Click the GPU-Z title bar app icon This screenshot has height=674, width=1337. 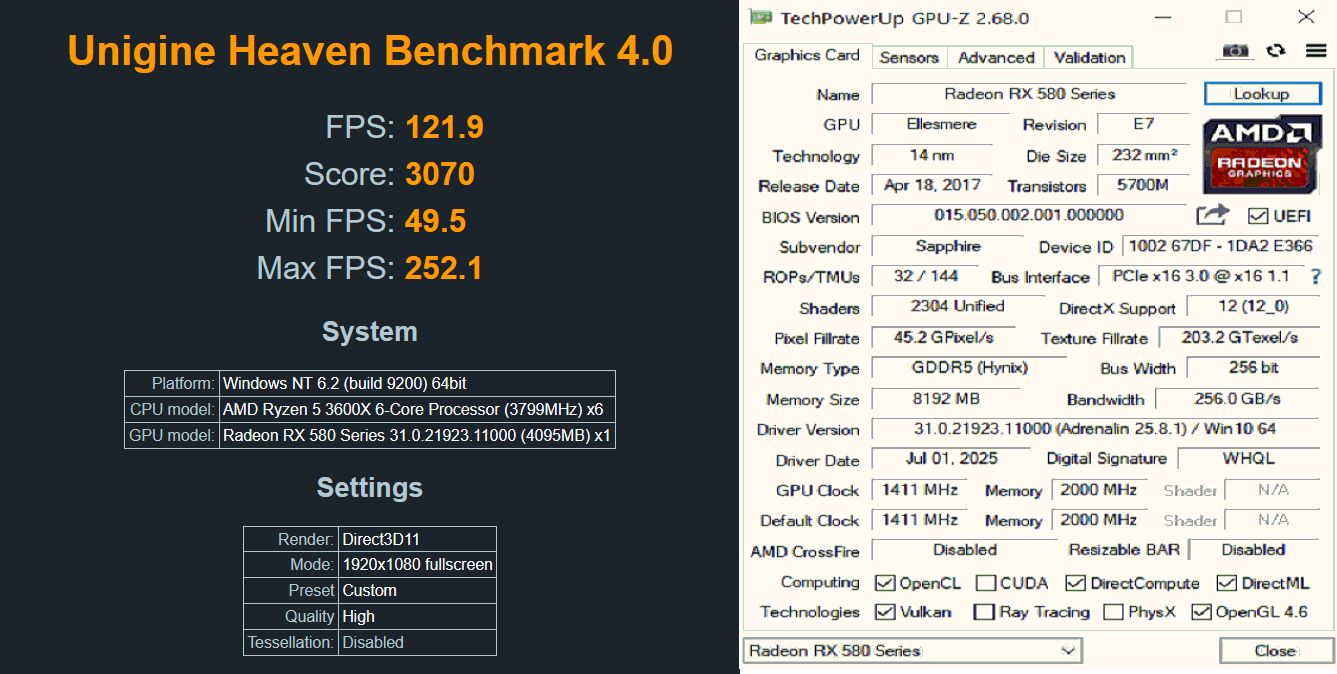[x=762, y=17]
